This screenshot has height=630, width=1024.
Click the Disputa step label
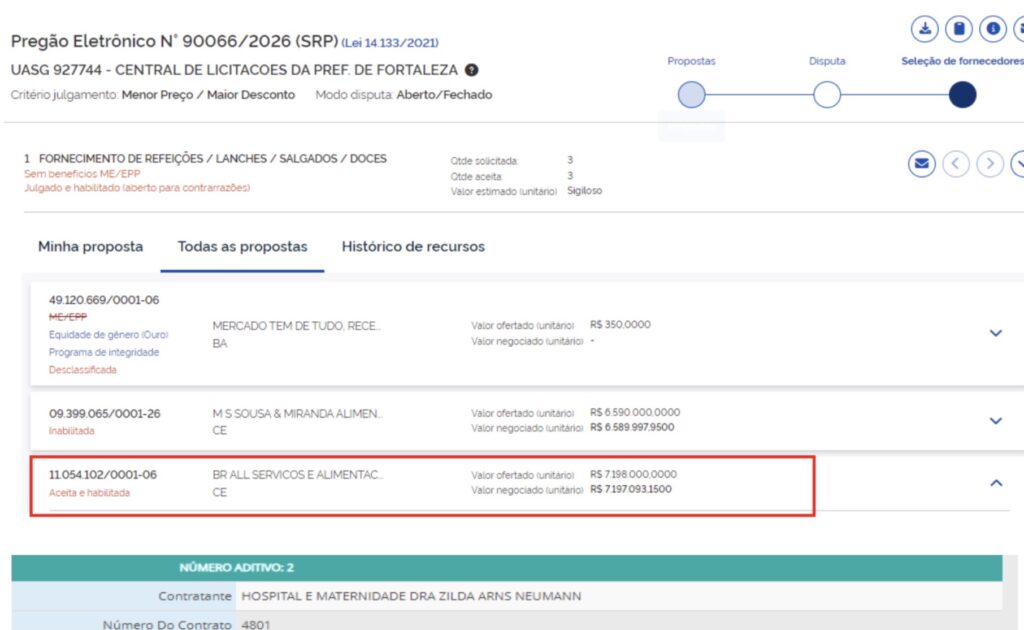point(827,61)
